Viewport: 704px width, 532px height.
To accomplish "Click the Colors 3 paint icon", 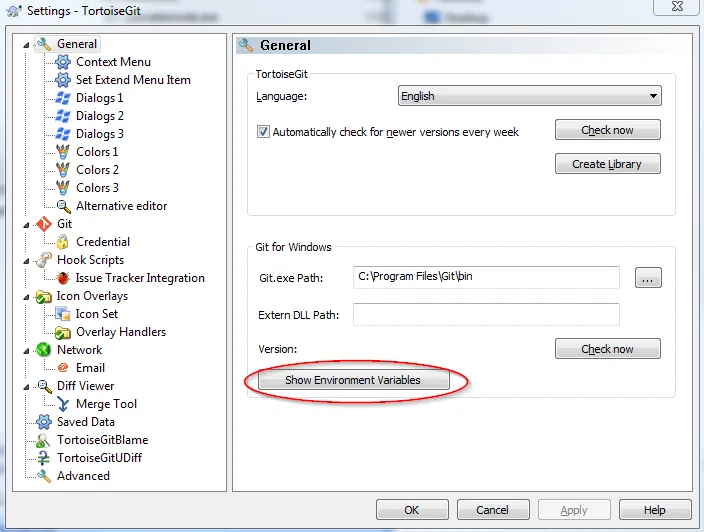I will [x=63, y=188].
